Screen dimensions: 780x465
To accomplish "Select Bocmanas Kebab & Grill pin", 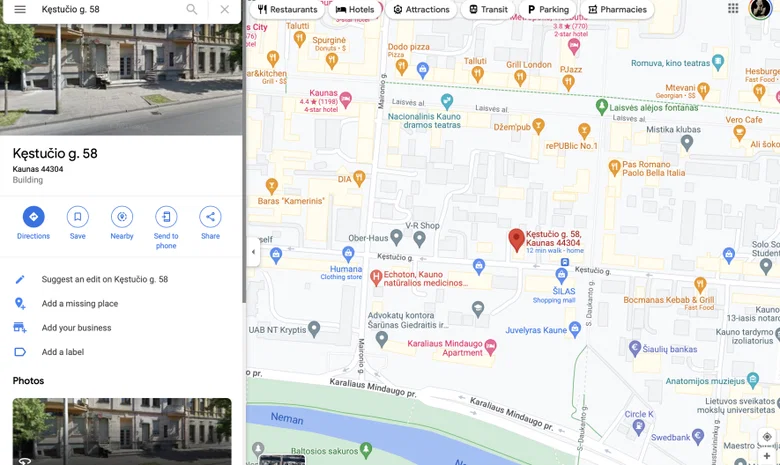I will point(700,284).
